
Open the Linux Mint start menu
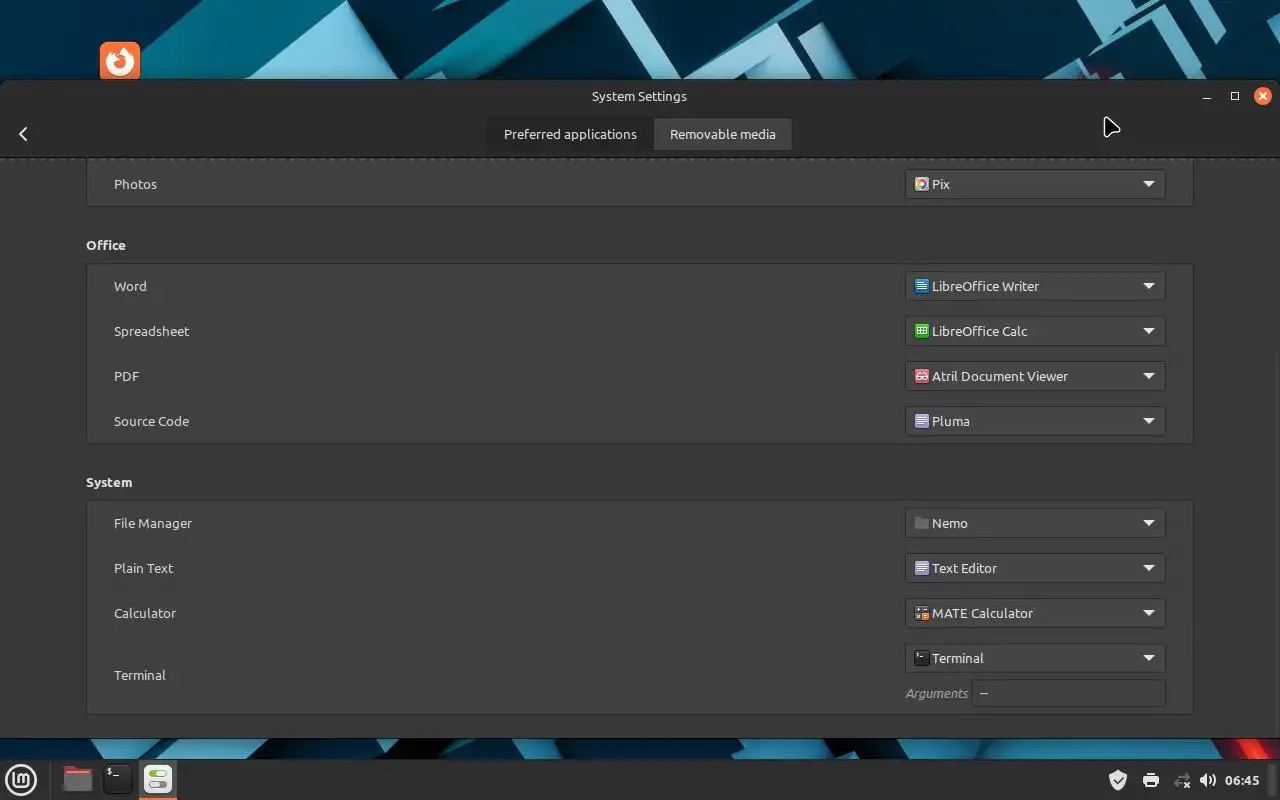21,779
